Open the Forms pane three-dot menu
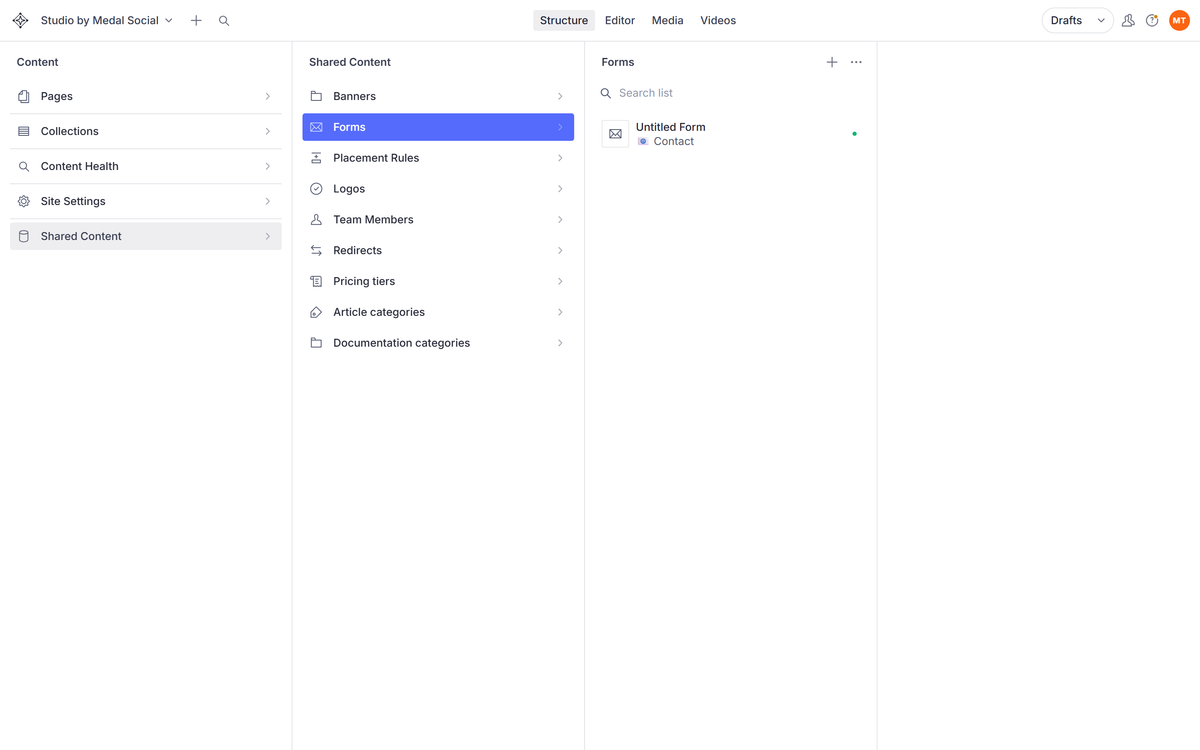The height and width of the screenshot is (750, 1200). 856,62
